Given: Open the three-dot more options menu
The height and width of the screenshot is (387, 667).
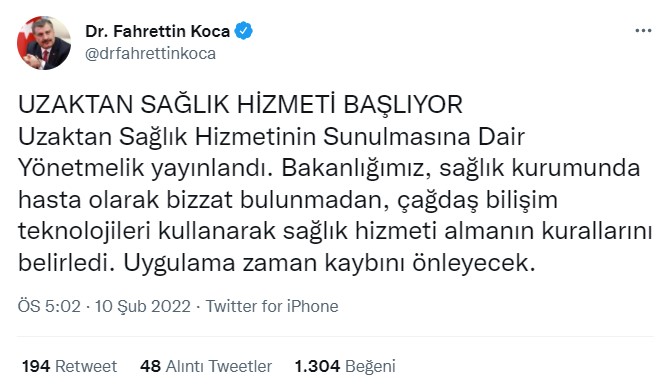Looking at the screenshot, I should click(643, 31).
